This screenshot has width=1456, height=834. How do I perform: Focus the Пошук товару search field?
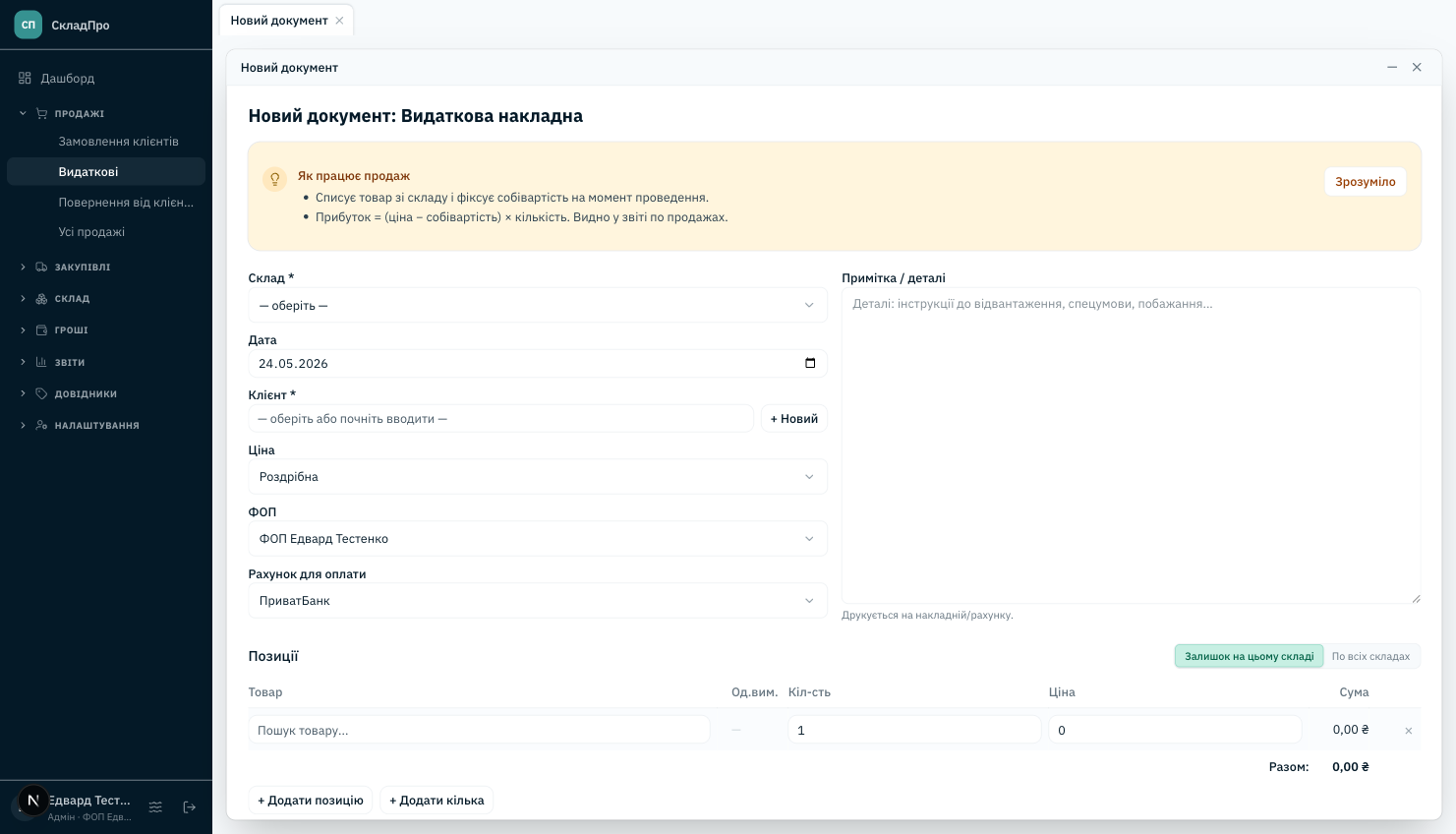(x=480, y=730)
